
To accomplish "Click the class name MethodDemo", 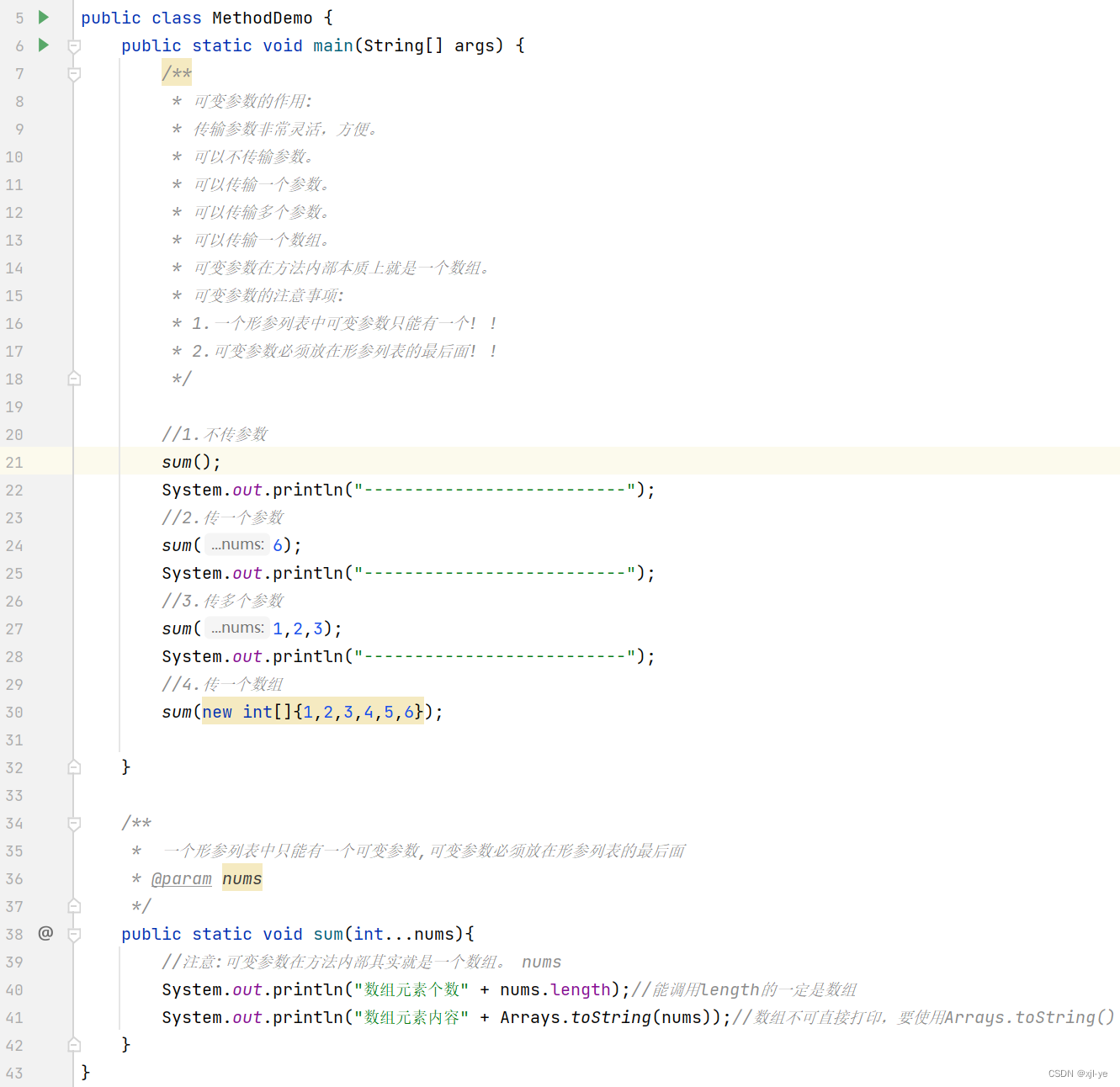I will click(x=262, y=18).
